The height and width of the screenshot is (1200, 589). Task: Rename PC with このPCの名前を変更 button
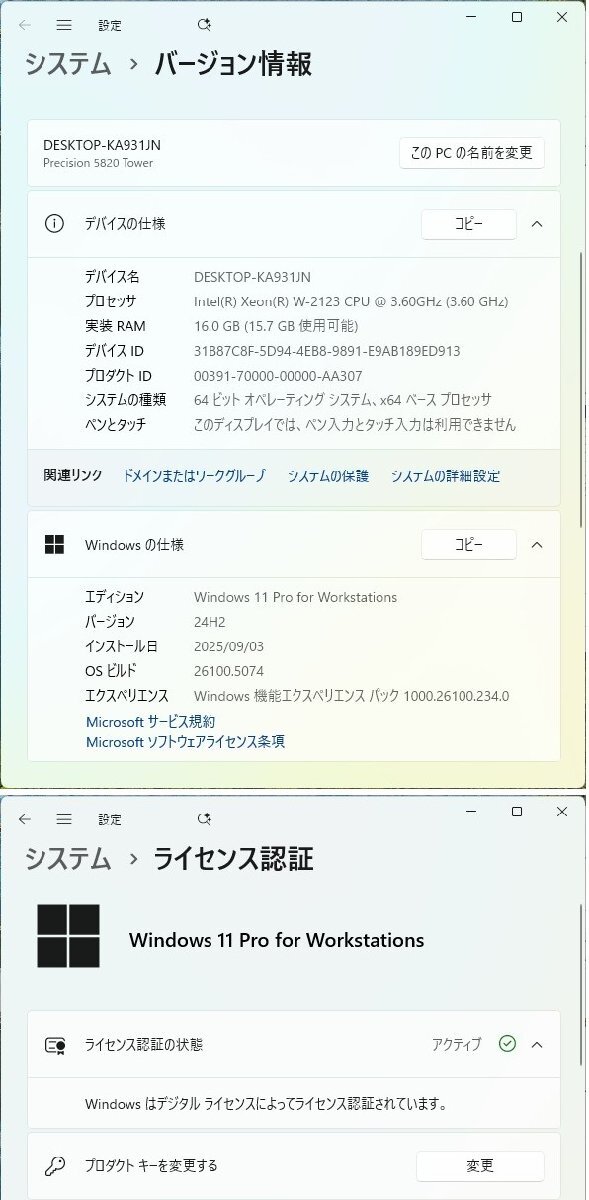click(472, 153)
